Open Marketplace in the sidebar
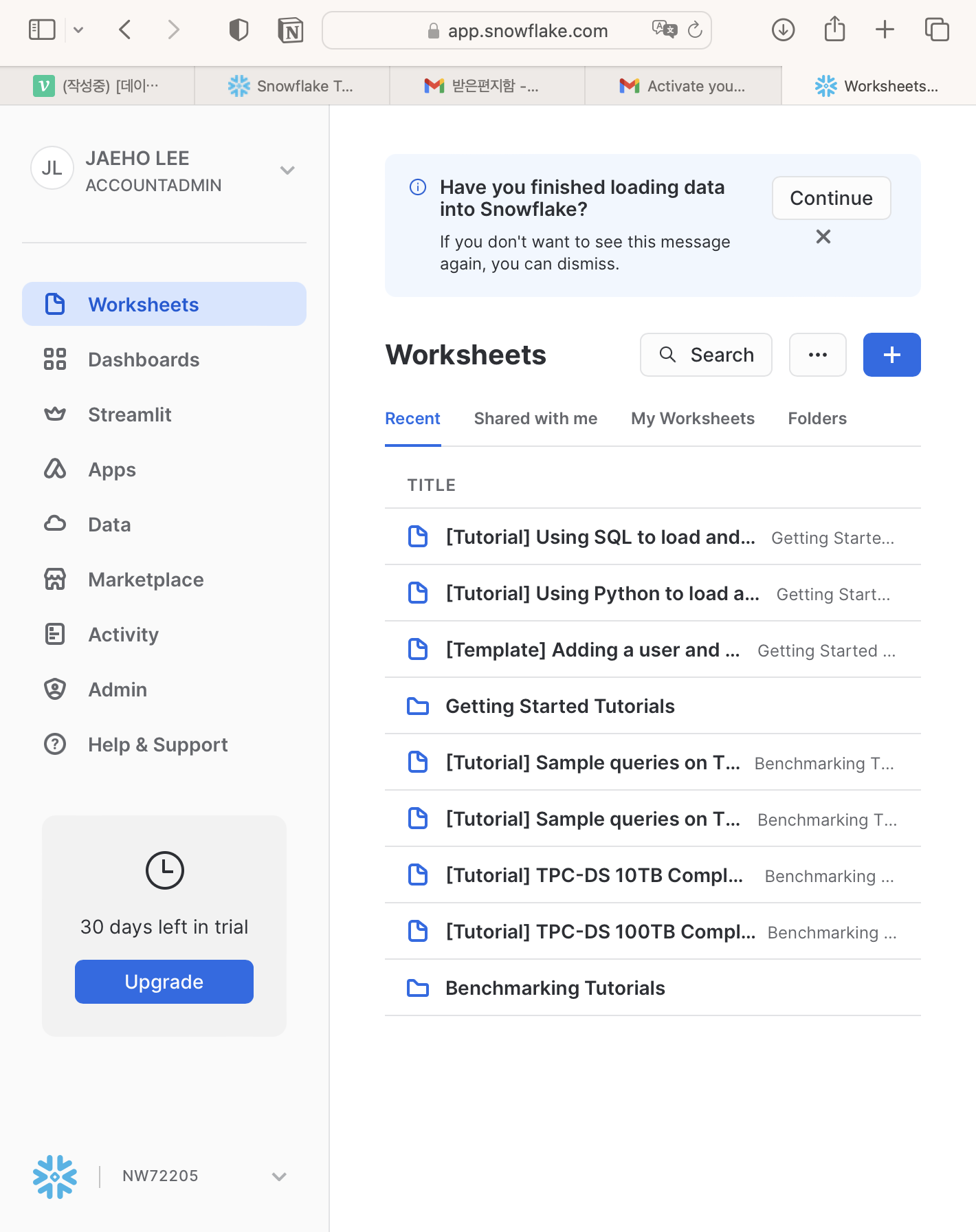 point(164,579)
